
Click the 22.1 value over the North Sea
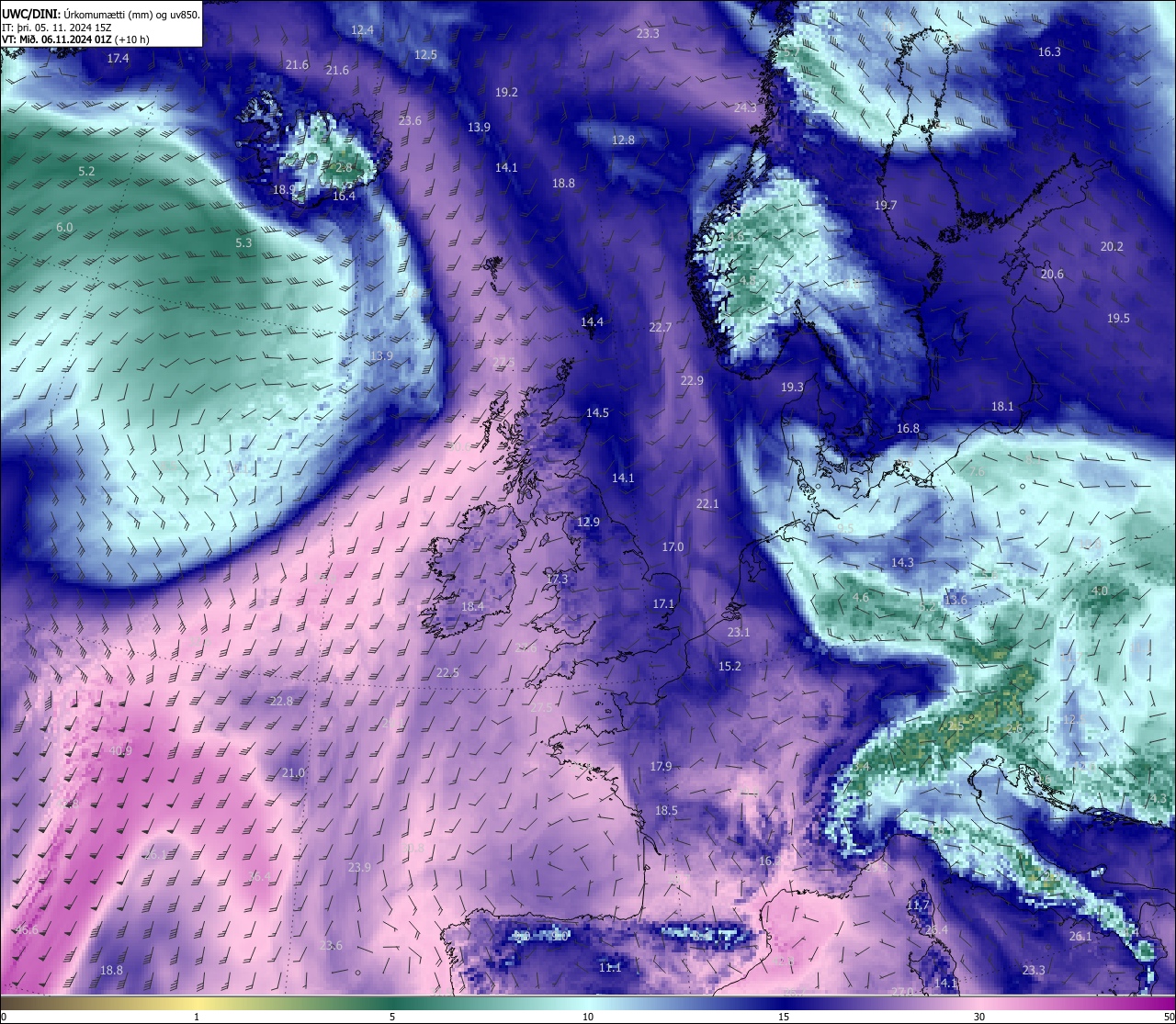tap(707, 503)
